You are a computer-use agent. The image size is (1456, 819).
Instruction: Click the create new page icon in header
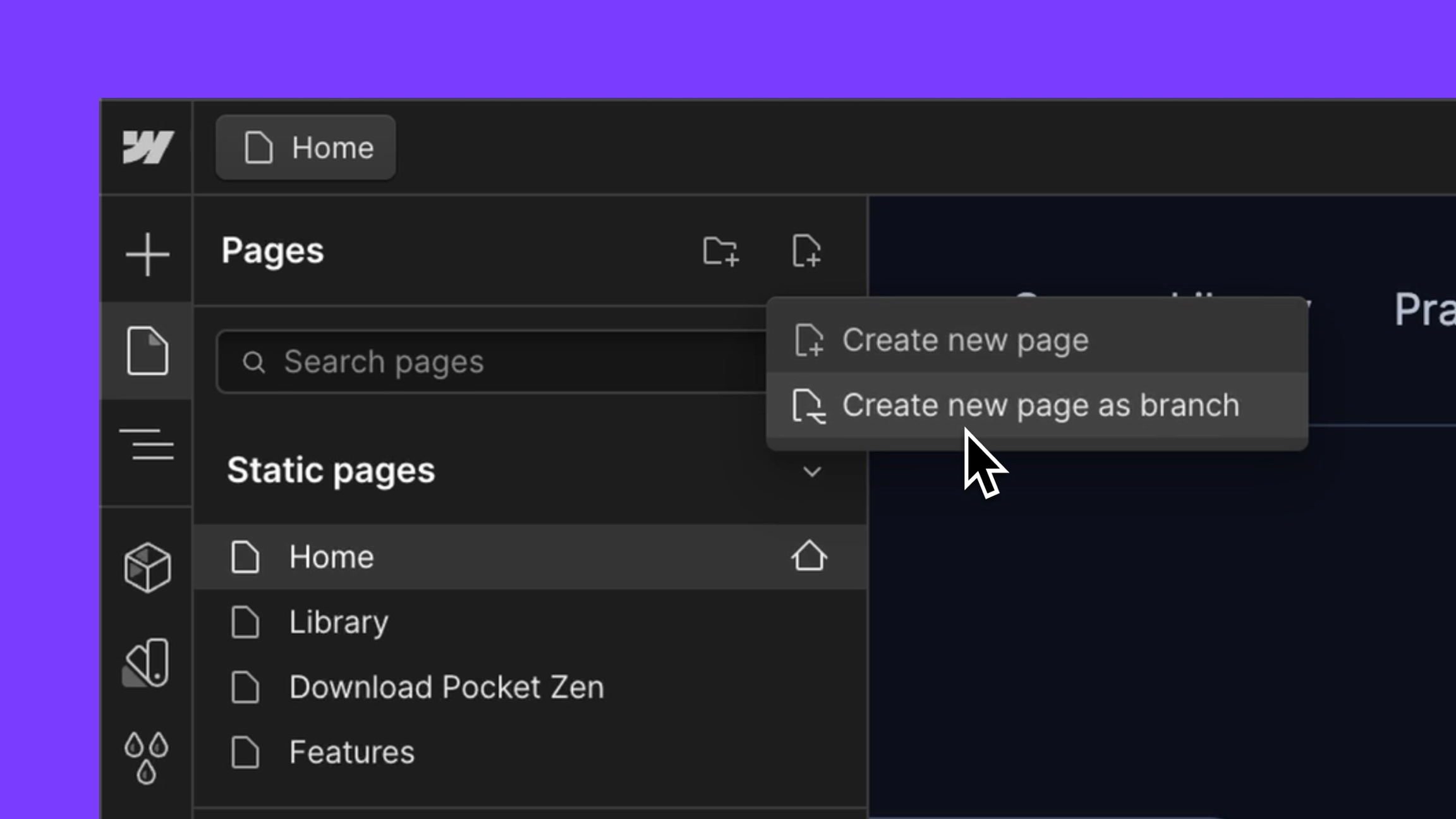pos(806,251)
